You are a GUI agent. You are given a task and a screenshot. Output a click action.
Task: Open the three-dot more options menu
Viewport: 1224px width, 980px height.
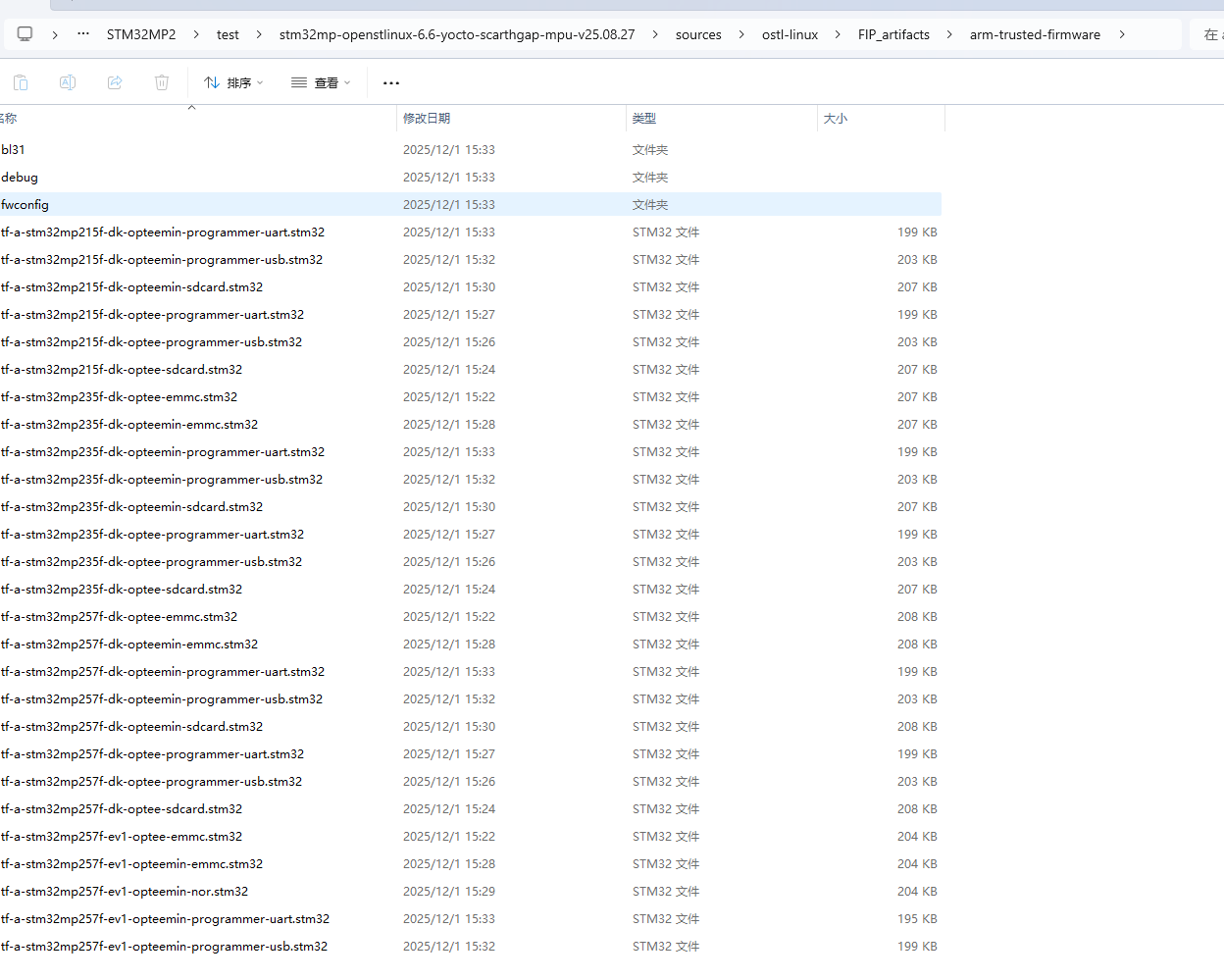(x=391, y=82)
